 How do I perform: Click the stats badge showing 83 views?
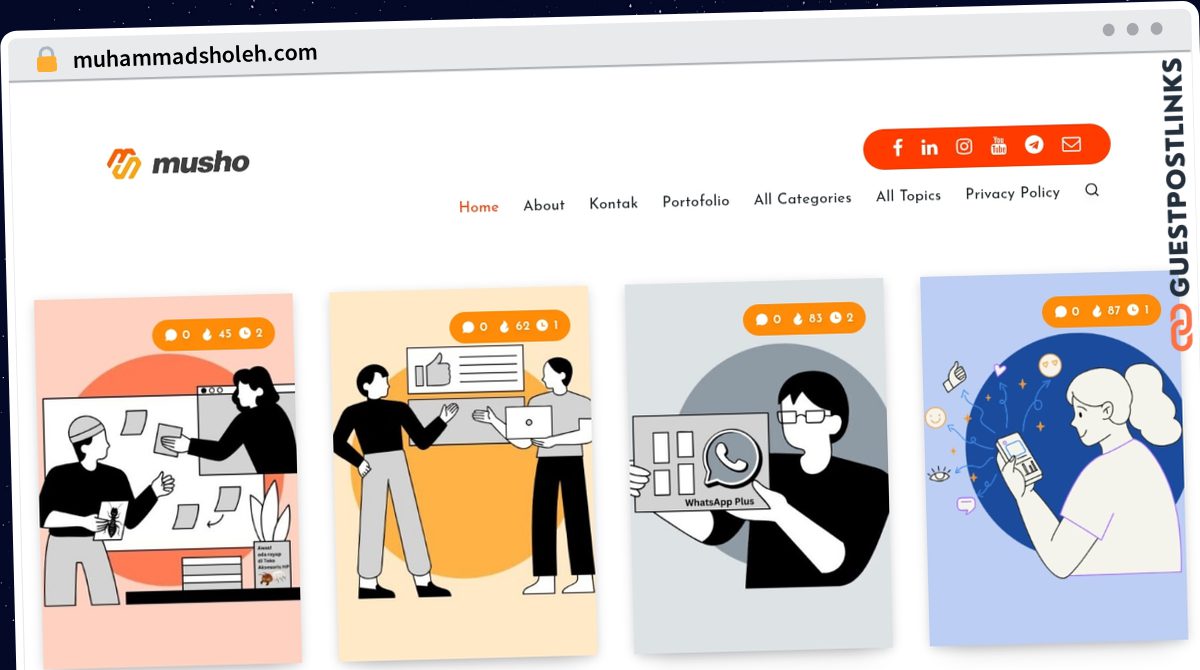coord(804,319)
